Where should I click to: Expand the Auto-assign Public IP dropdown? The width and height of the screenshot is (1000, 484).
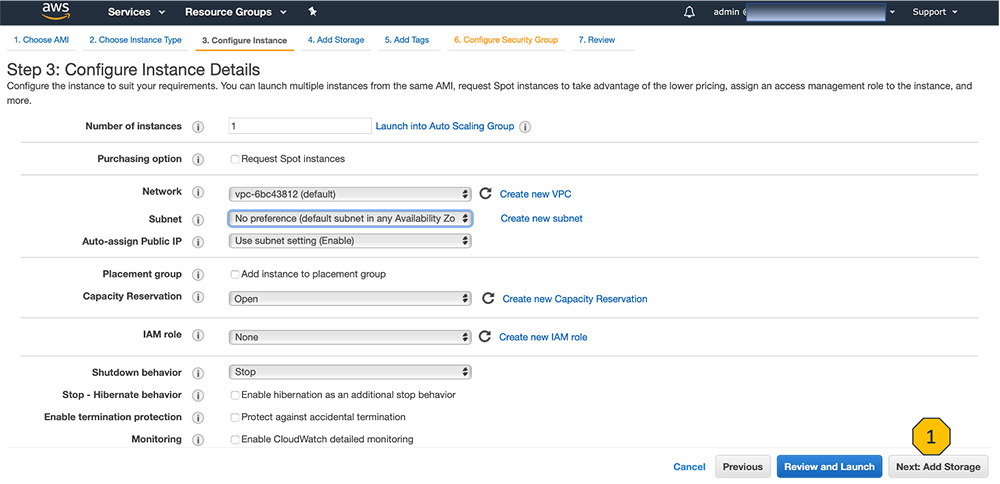pos(350,241)
